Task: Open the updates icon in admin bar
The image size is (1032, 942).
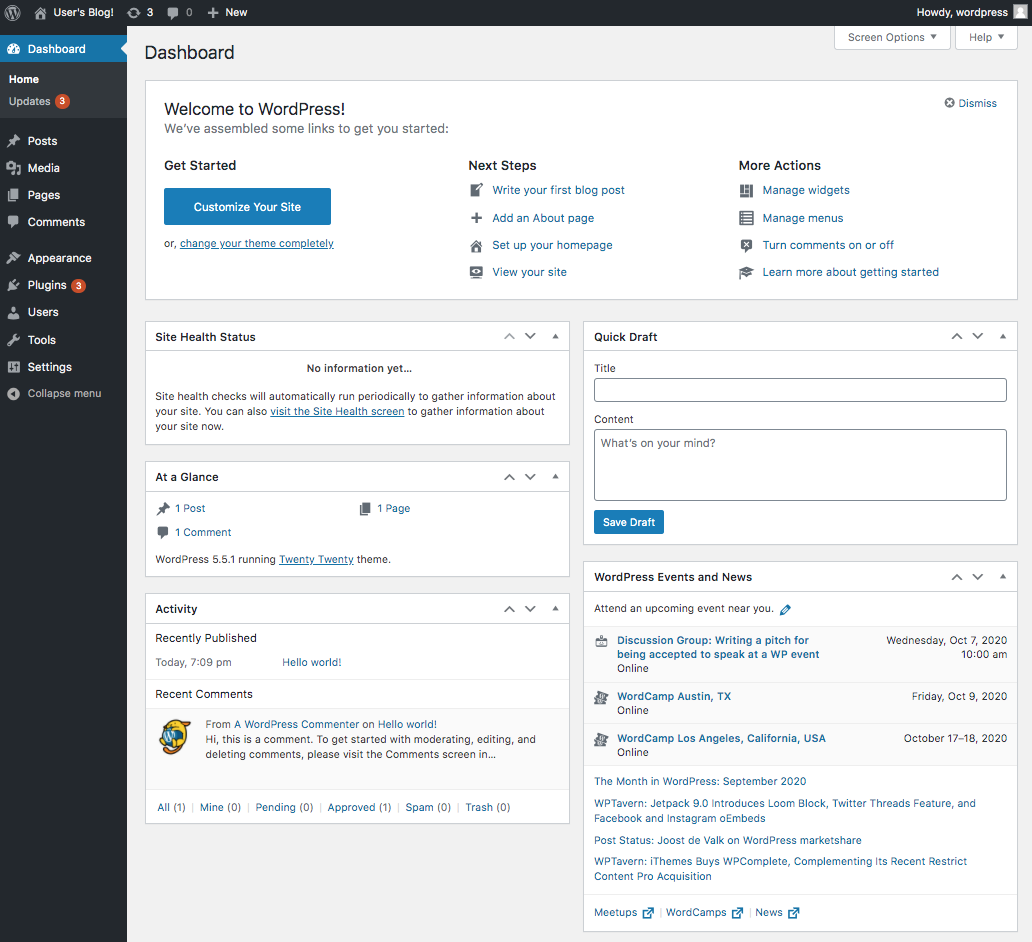Action: [134, 13]
